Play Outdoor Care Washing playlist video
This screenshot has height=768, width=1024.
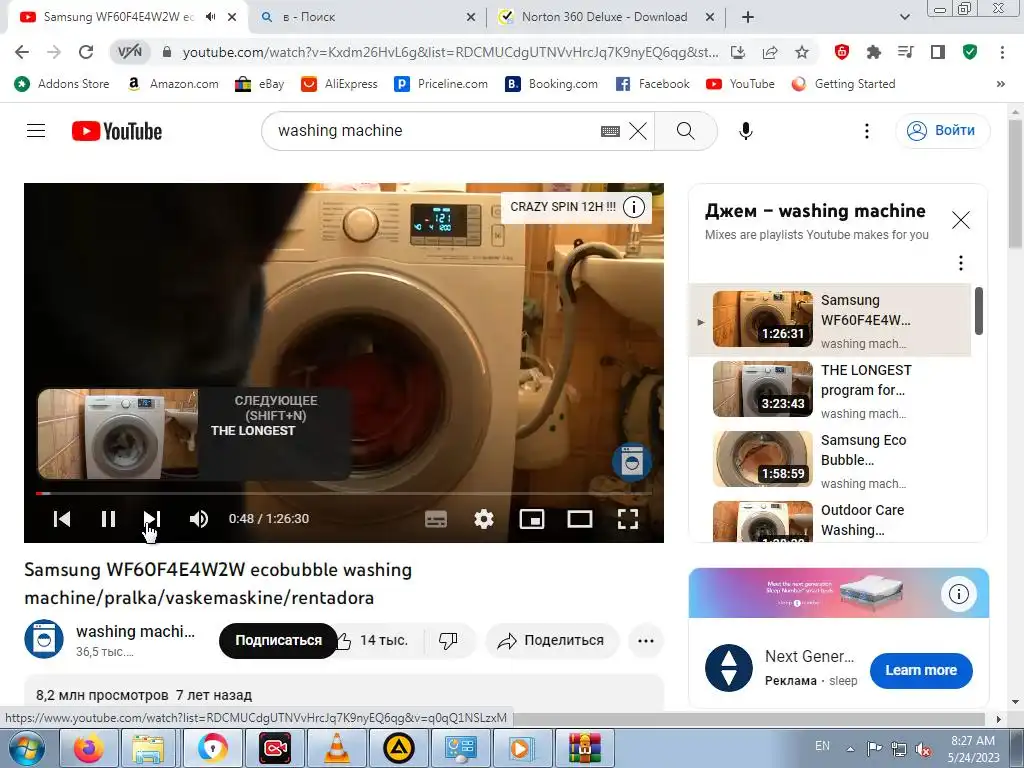[x=830, y=520]
